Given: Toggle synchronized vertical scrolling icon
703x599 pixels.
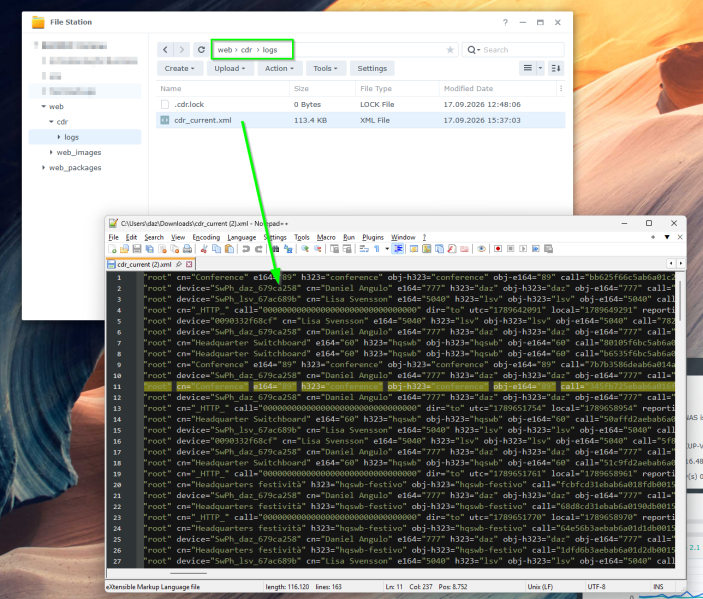Looking at the screenshot, I should tap(334, 249).
